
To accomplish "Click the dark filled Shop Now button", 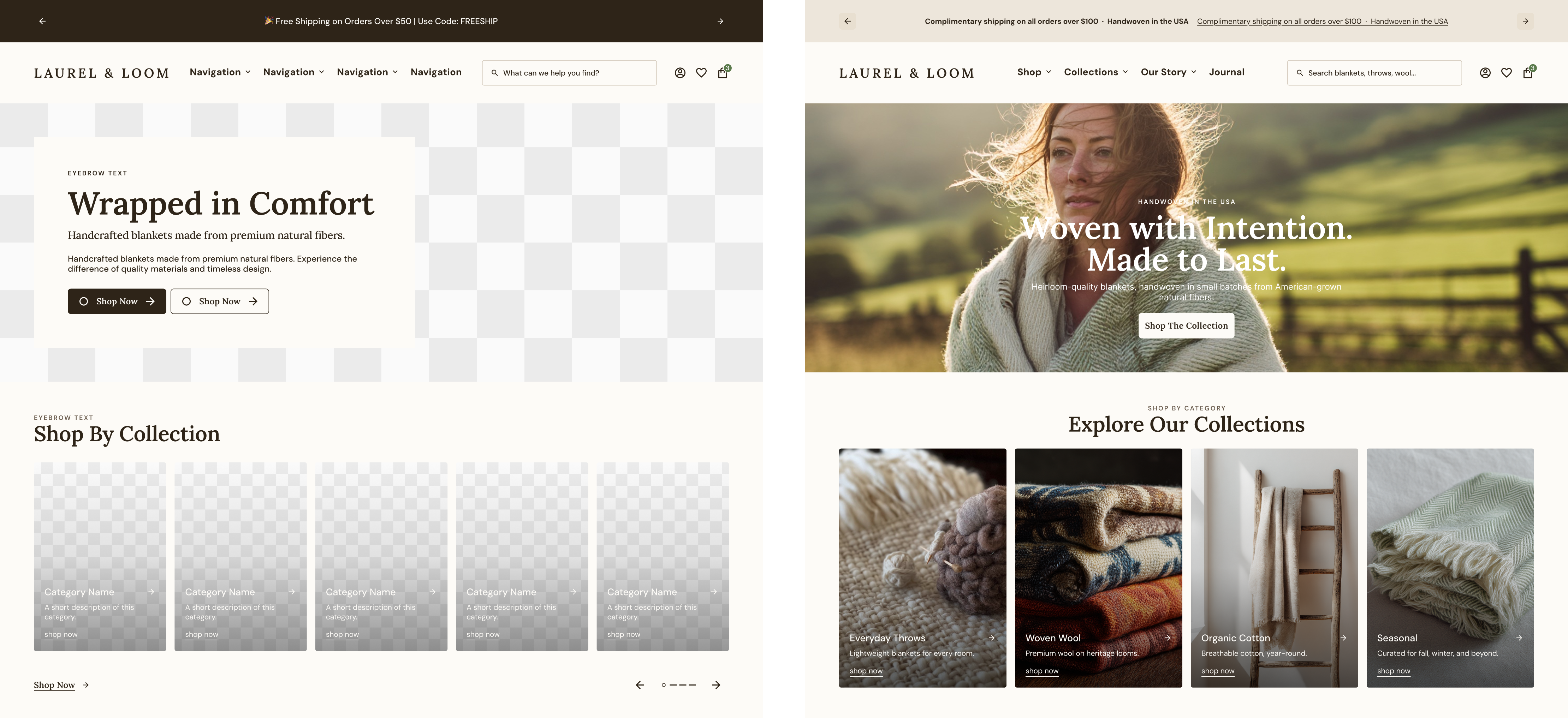I will click(117, 301).
